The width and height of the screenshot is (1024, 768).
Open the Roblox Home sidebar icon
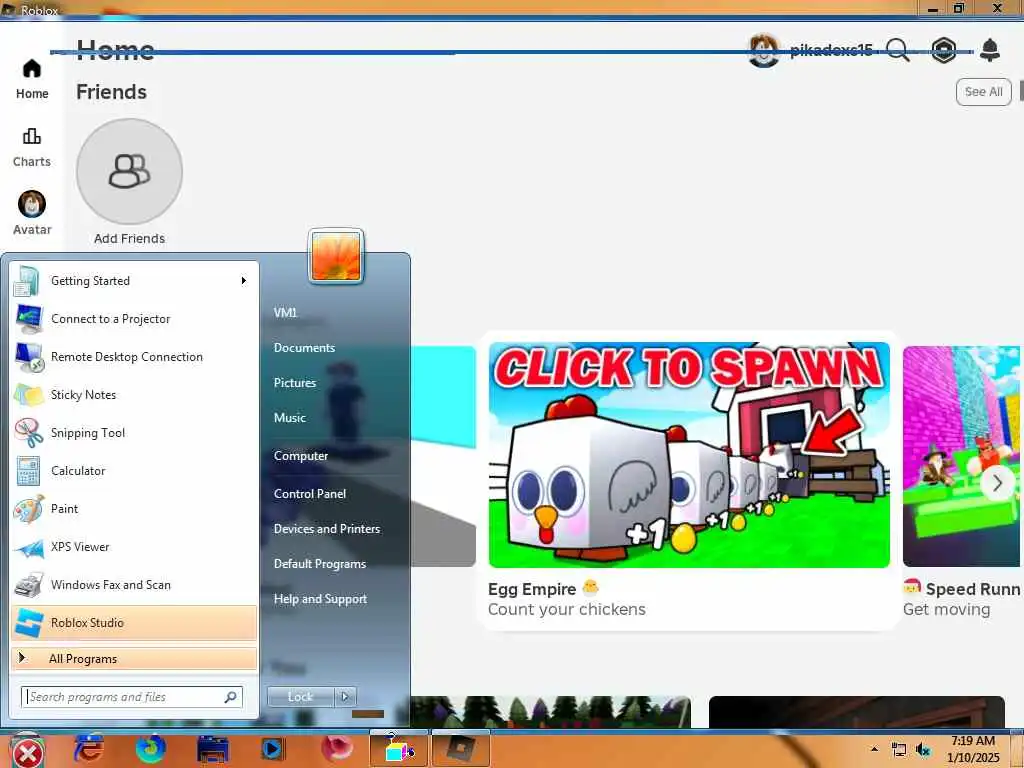(31, 69)
